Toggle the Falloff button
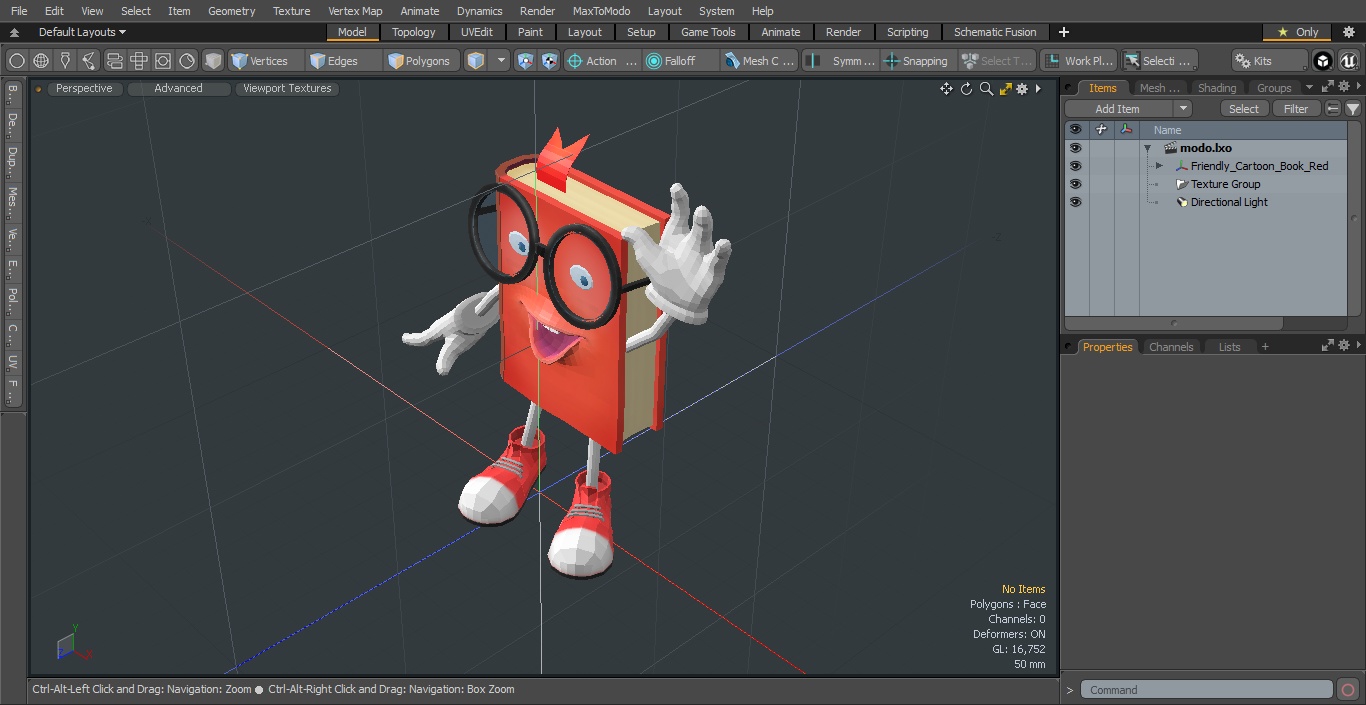The image size is (1366, 705). pyautogui.click(x=681, y=61)
